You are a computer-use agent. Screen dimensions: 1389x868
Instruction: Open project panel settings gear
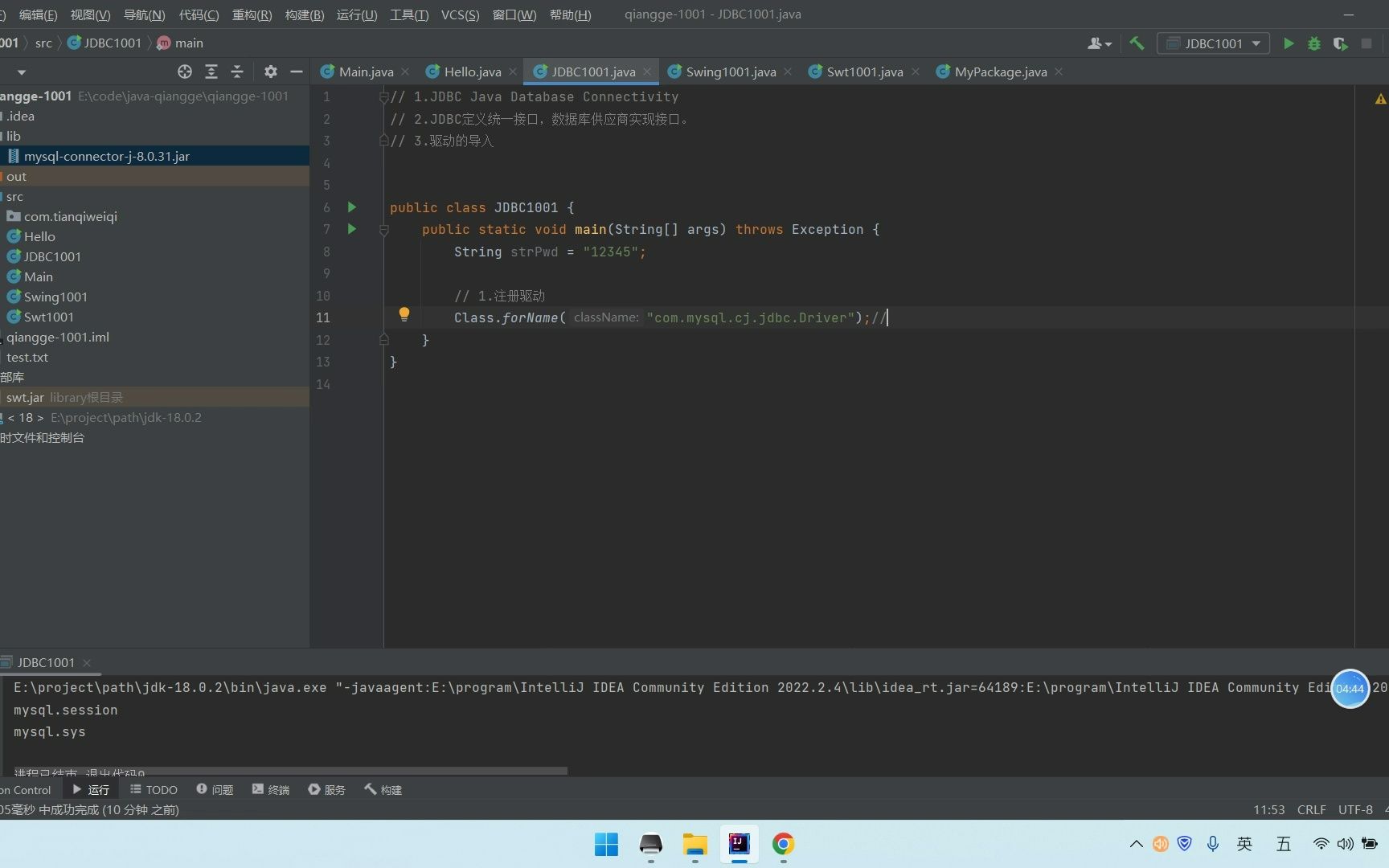[271, 72]
